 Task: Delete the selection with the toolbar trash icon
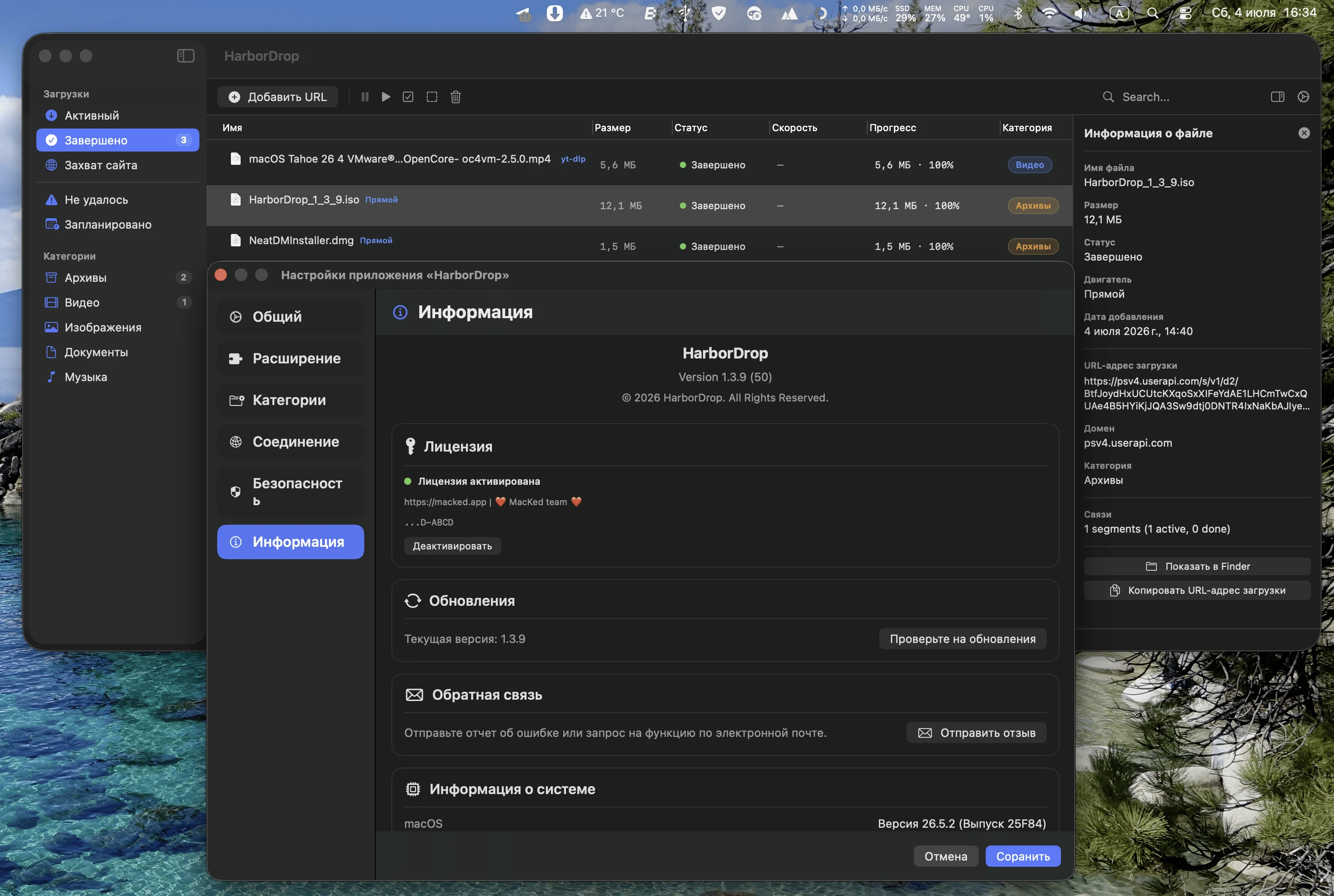click(x=456, y=97)
